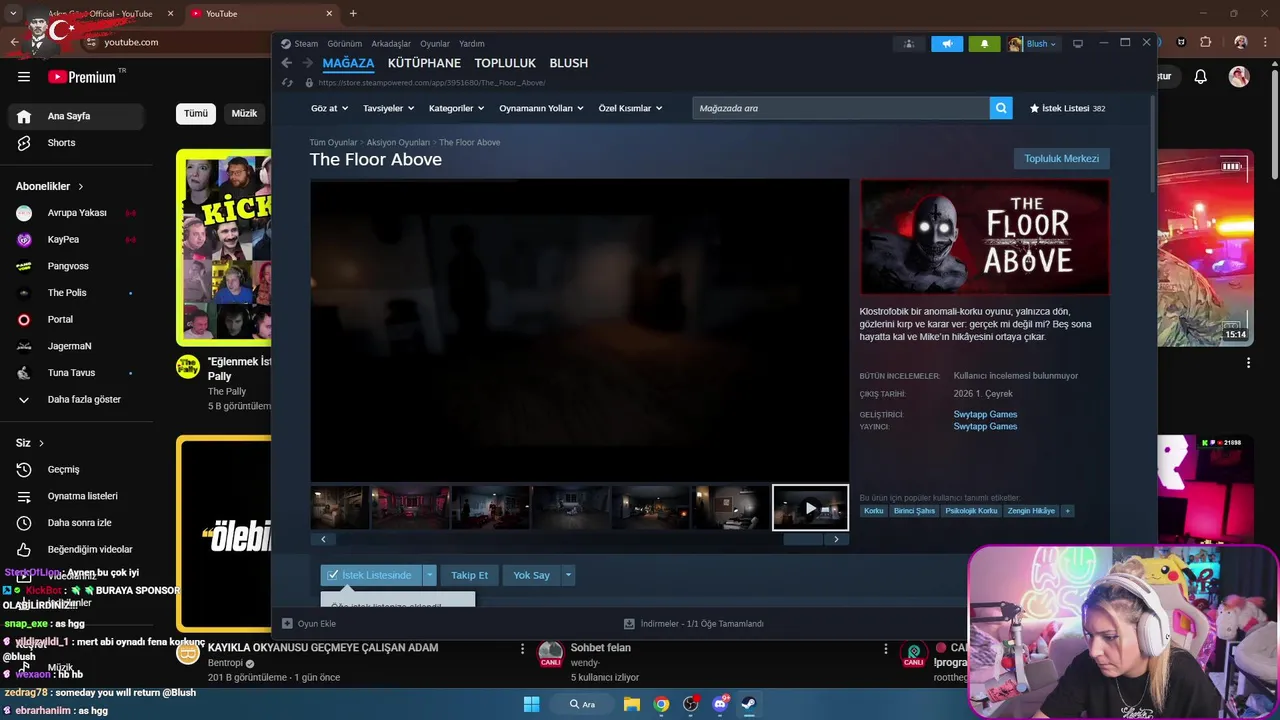Switch to TOPLULUK tab
The width and height of the screenshot is (1280, 720).
505,63
